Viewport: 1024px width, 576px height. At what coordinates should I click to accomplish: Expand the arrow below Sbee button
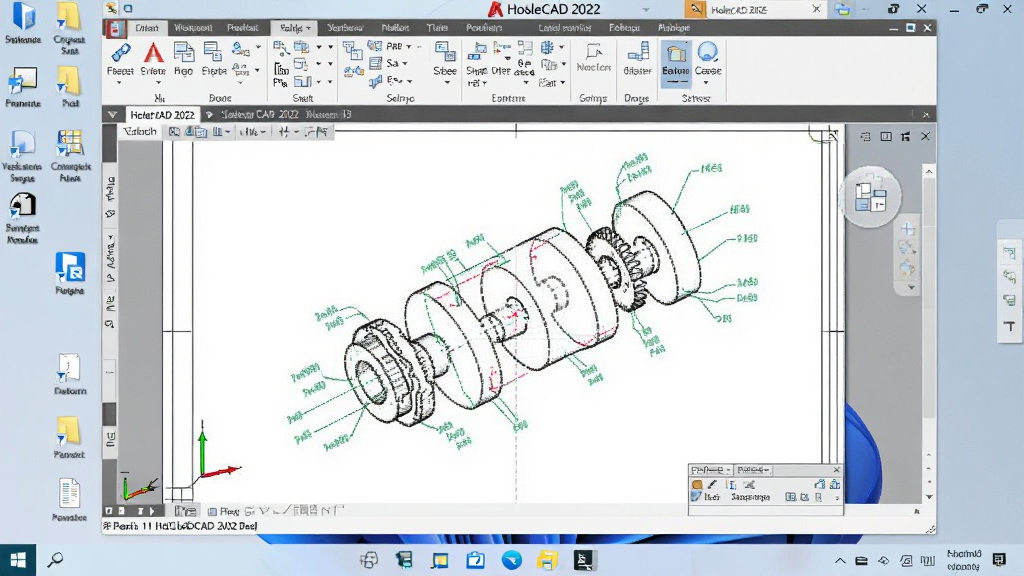(x=447, y=83)
